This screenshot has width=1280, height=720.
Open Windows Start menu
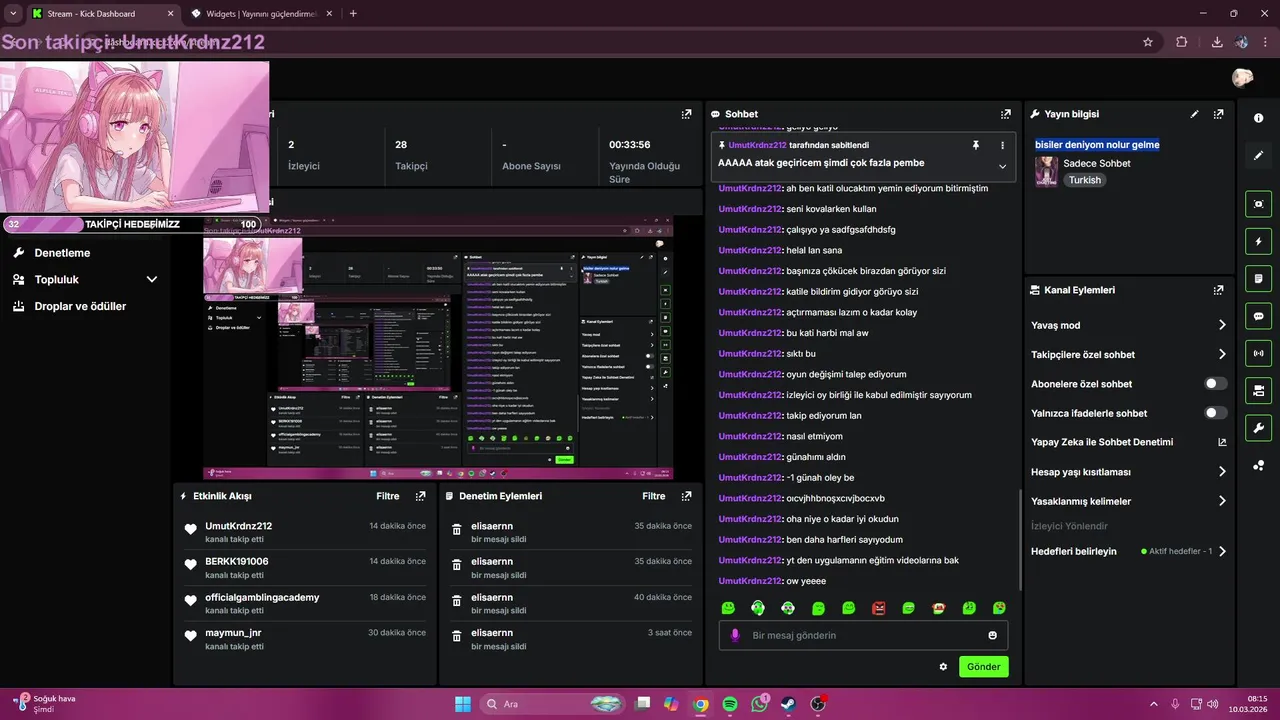463,704
